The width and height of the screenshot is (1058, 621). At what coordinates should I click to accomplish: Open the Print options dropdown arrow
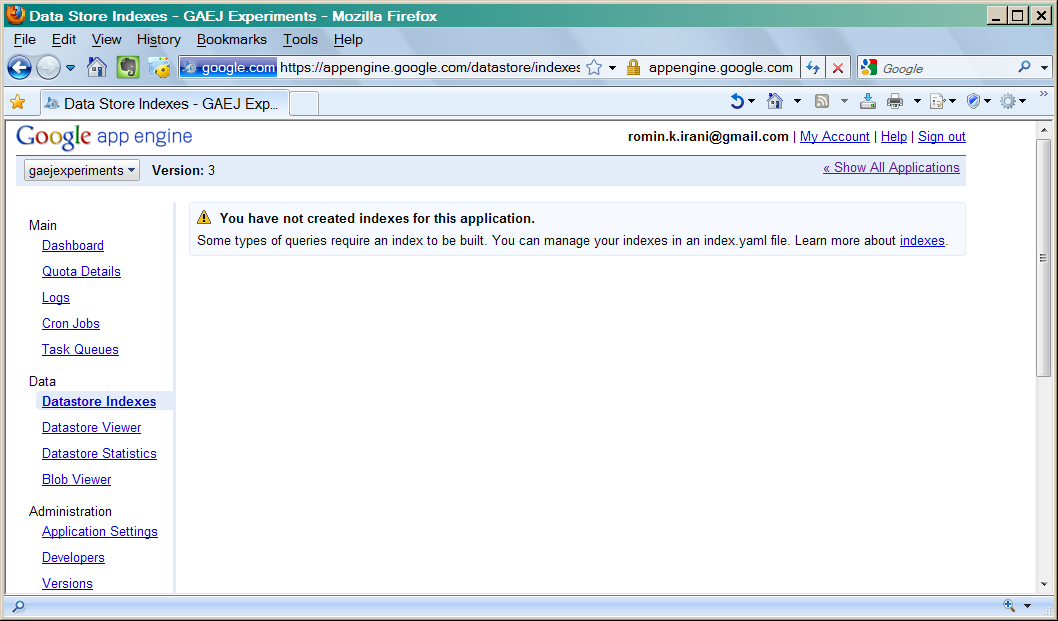[x=917, y=101]
